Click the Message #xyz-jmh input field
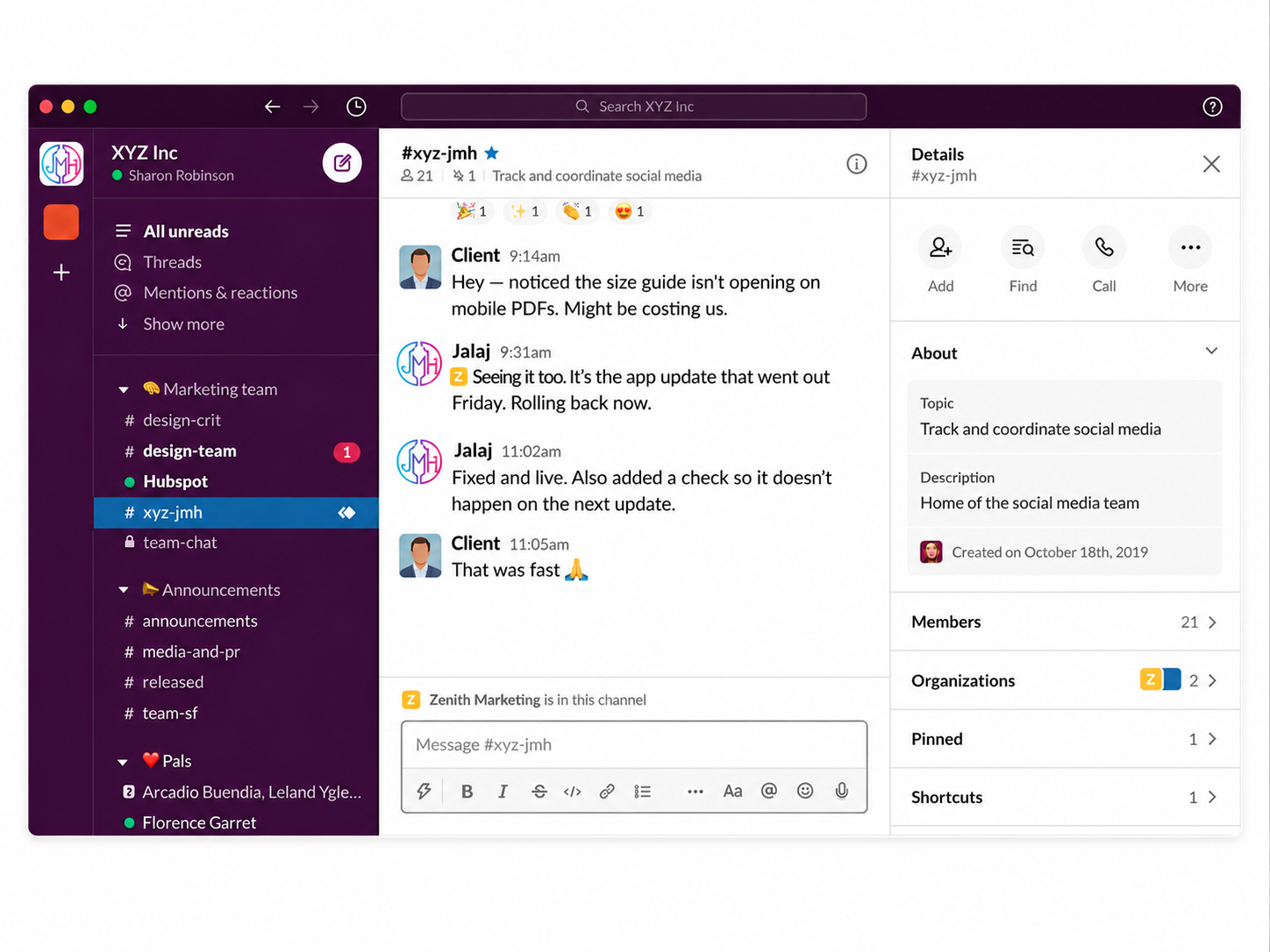The height and width of the screenshot is (952, 1270). tap(634, 745)
